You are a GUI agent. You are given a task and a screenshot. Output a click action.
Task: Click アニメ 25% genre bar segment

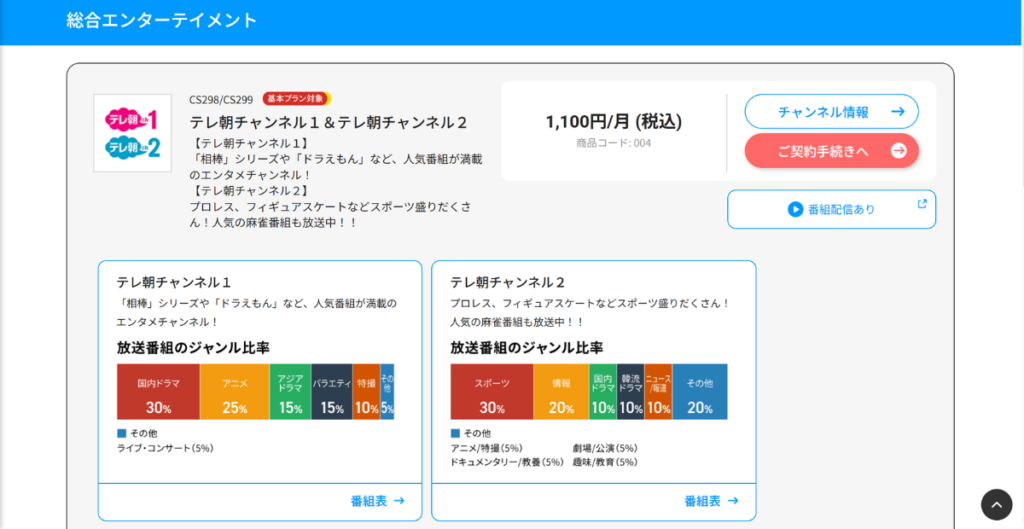click(x=235, y=392)
